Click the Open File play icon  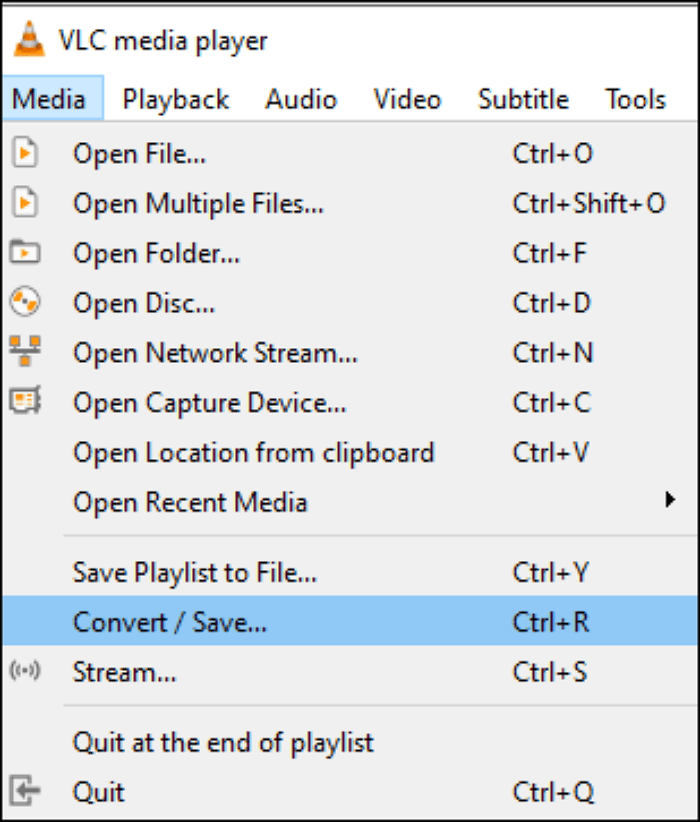click(x=24, y=154)
